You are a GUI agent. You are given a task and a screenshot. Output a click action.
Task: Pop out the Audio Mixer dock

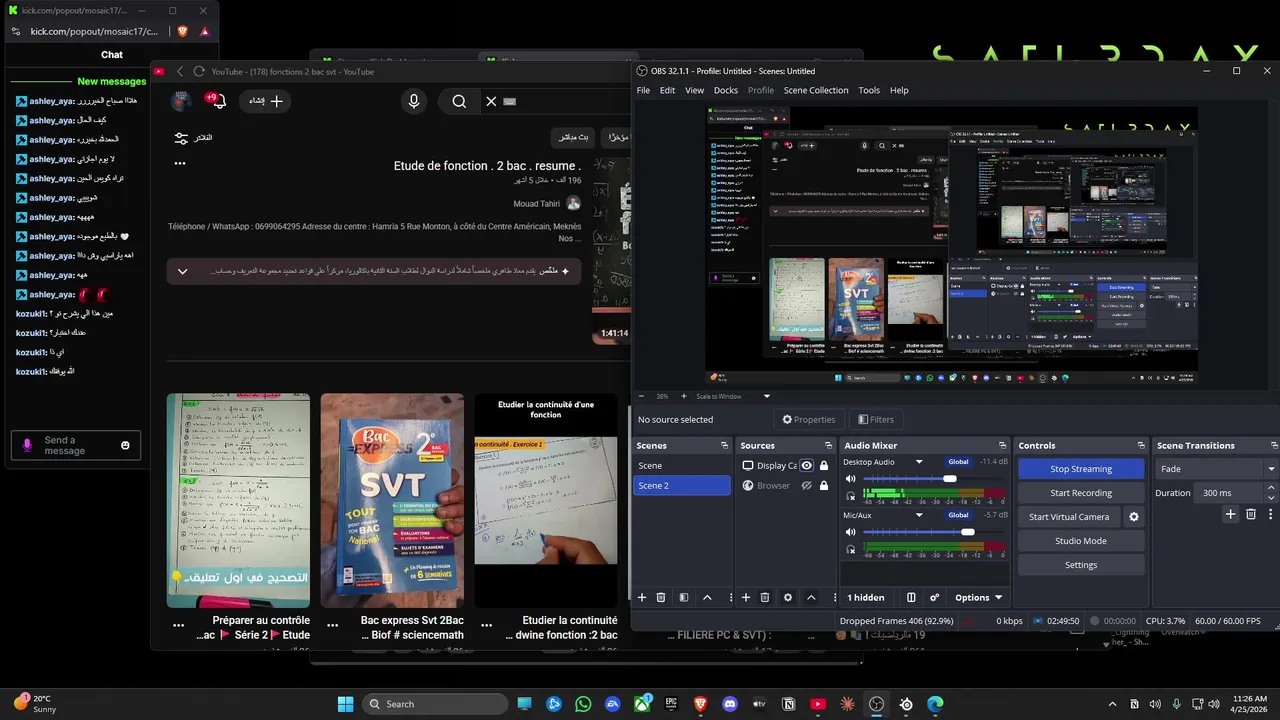pos(1002,445)
